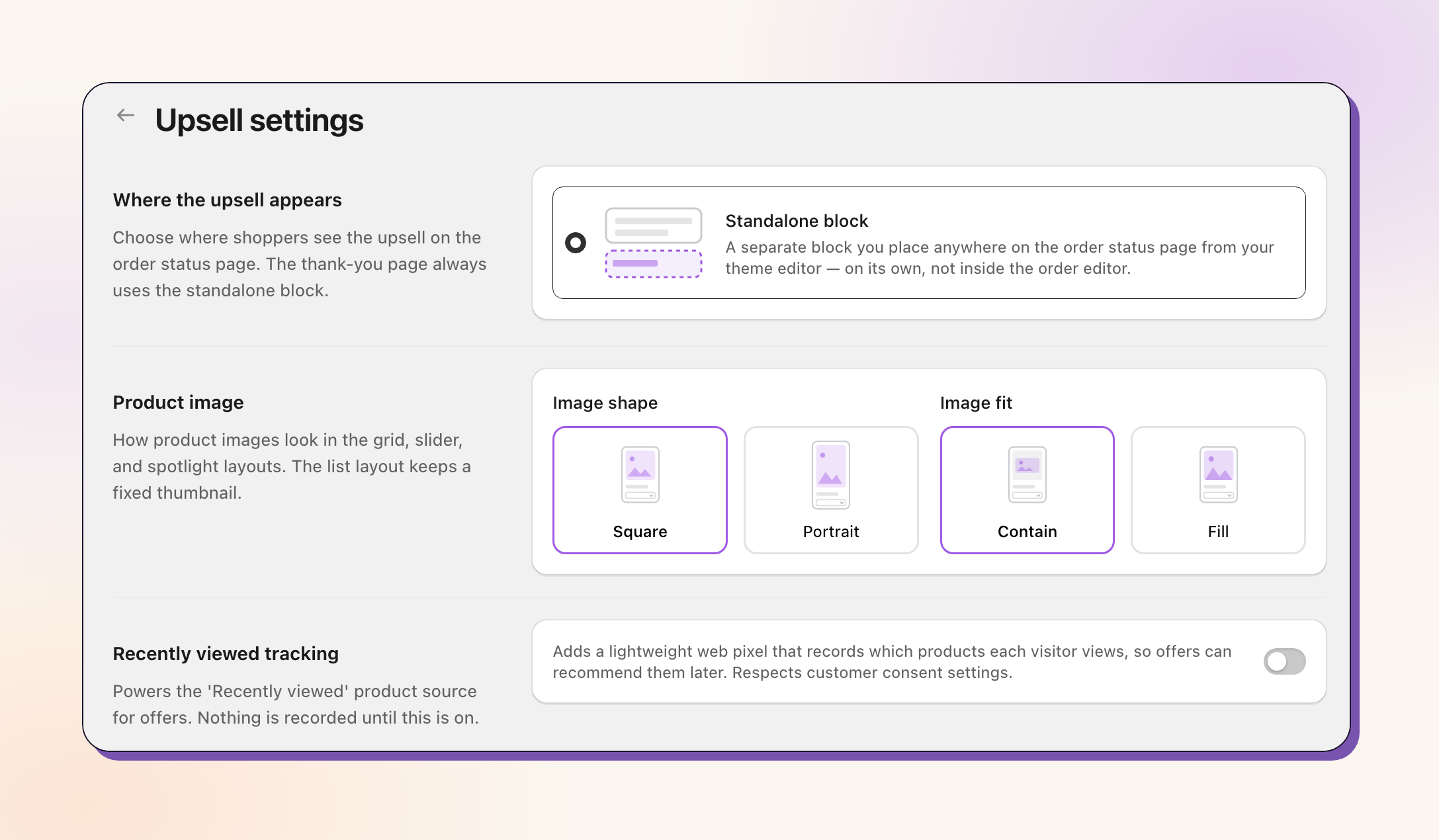1439x840 pixels.
Task: Click the Where the upsell appears heading
Action: [227, 200]
